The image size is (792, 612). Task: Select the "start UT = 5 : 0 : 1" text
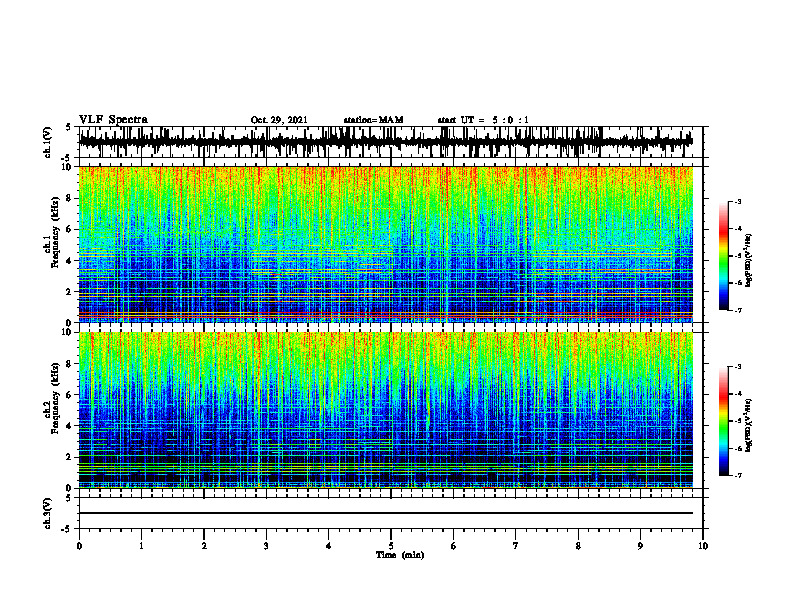tap(483, 120)
